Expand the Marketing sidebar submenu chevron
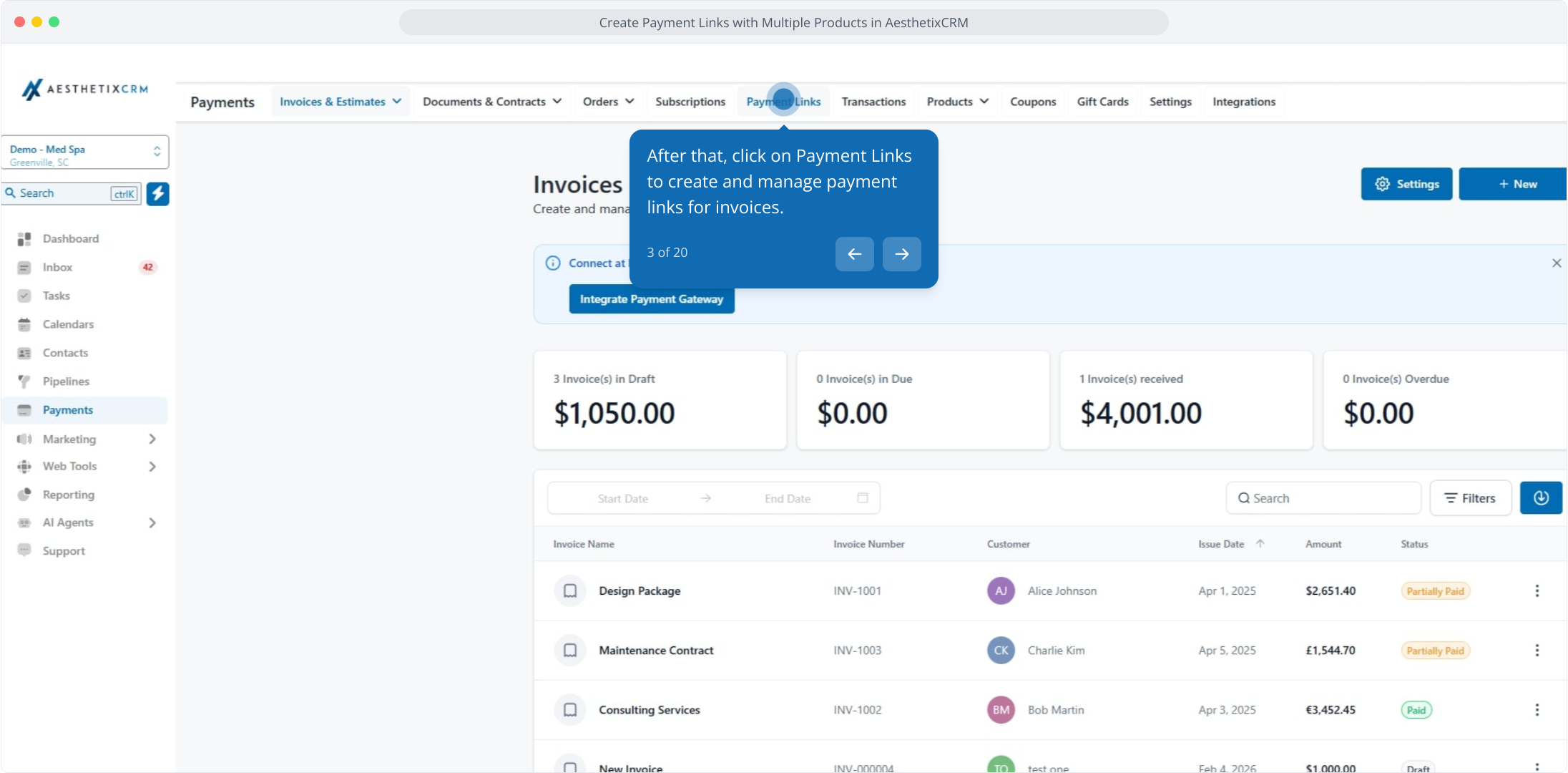 pos(152,439)
